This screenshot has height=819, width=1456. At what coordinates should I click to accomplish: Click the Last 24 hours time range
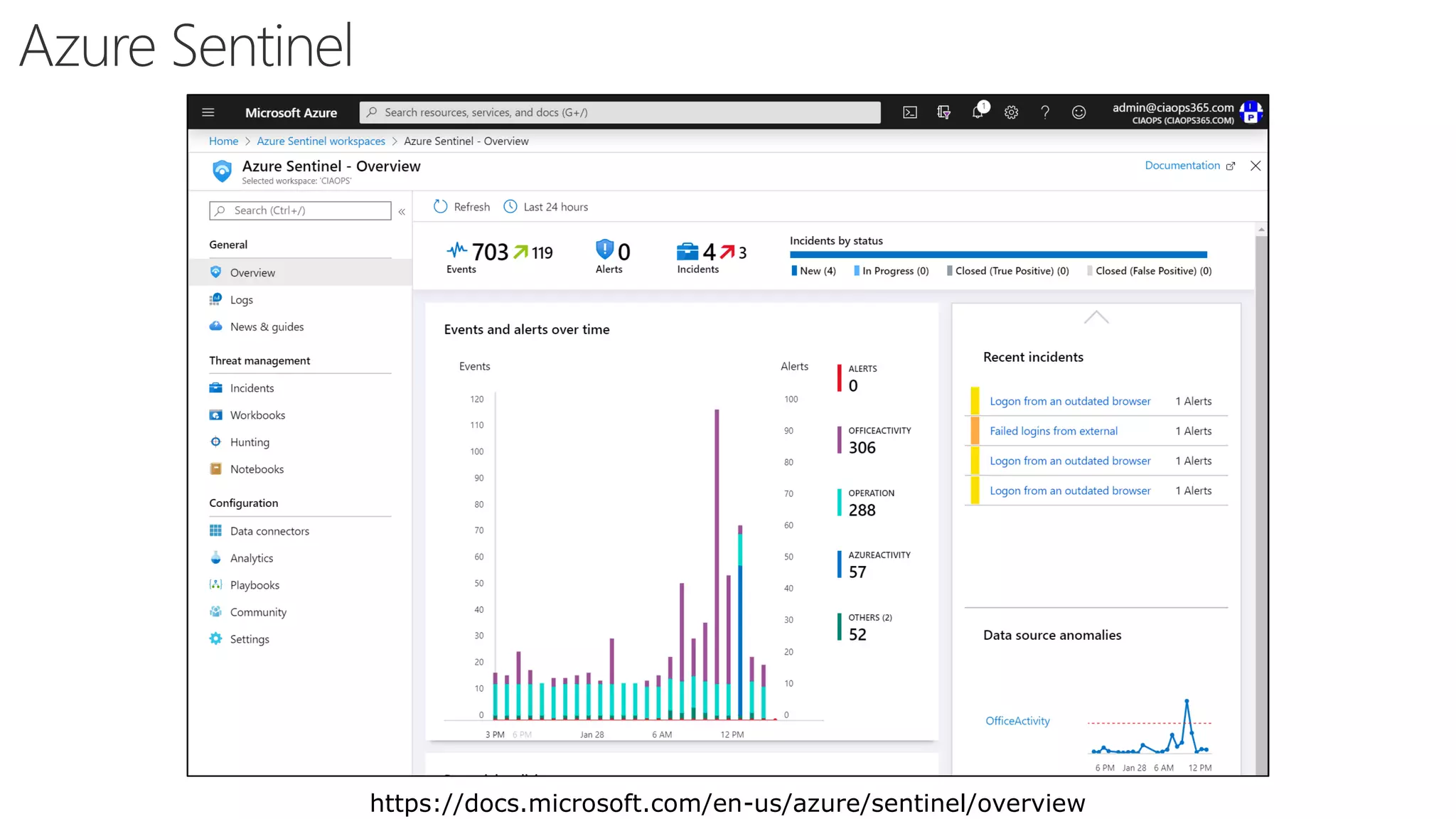(x=555, y=206)
